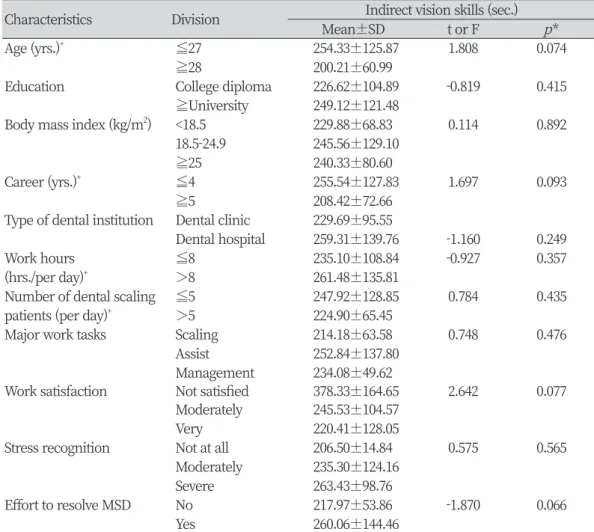Click the value '378.33±164.65'
Screen dimensions: 594x532
point(356,391)
